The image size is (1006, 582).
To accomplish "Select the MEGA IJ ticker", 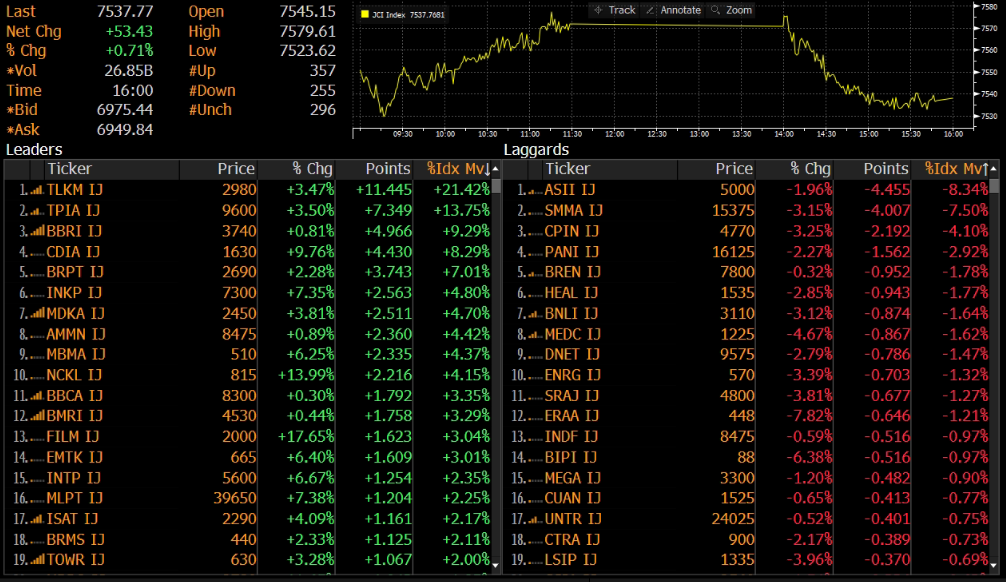I will click(x=573, y=478).
